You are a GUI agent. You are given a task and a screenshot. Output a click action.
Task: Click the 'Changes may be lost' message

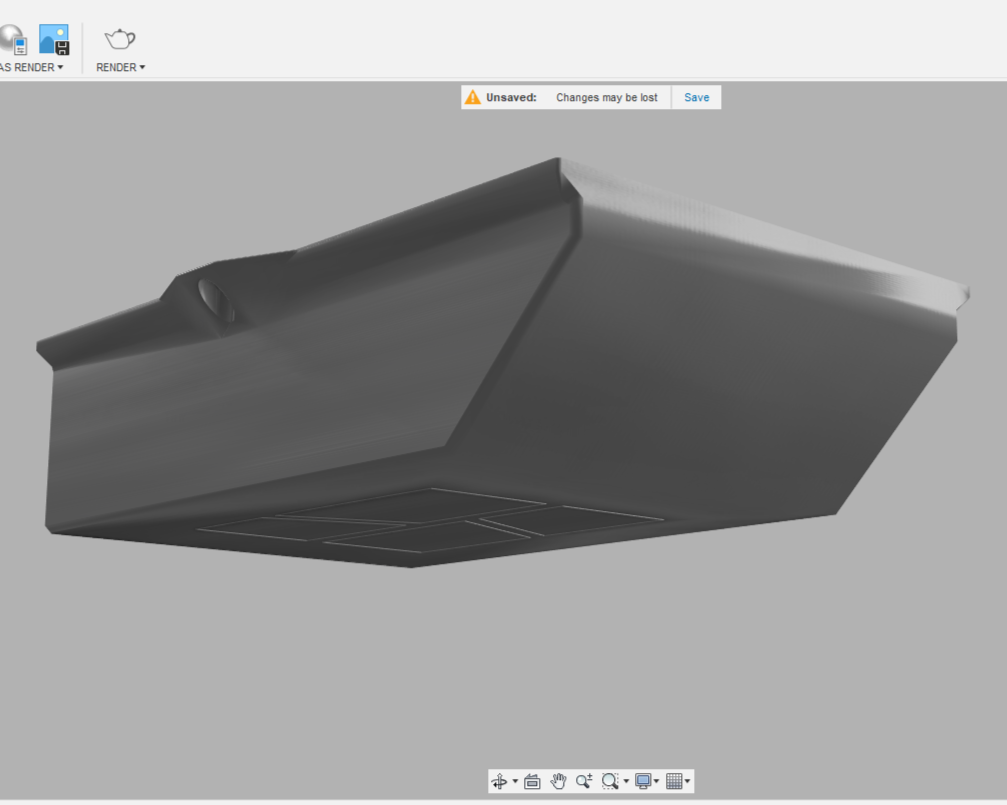606,98
